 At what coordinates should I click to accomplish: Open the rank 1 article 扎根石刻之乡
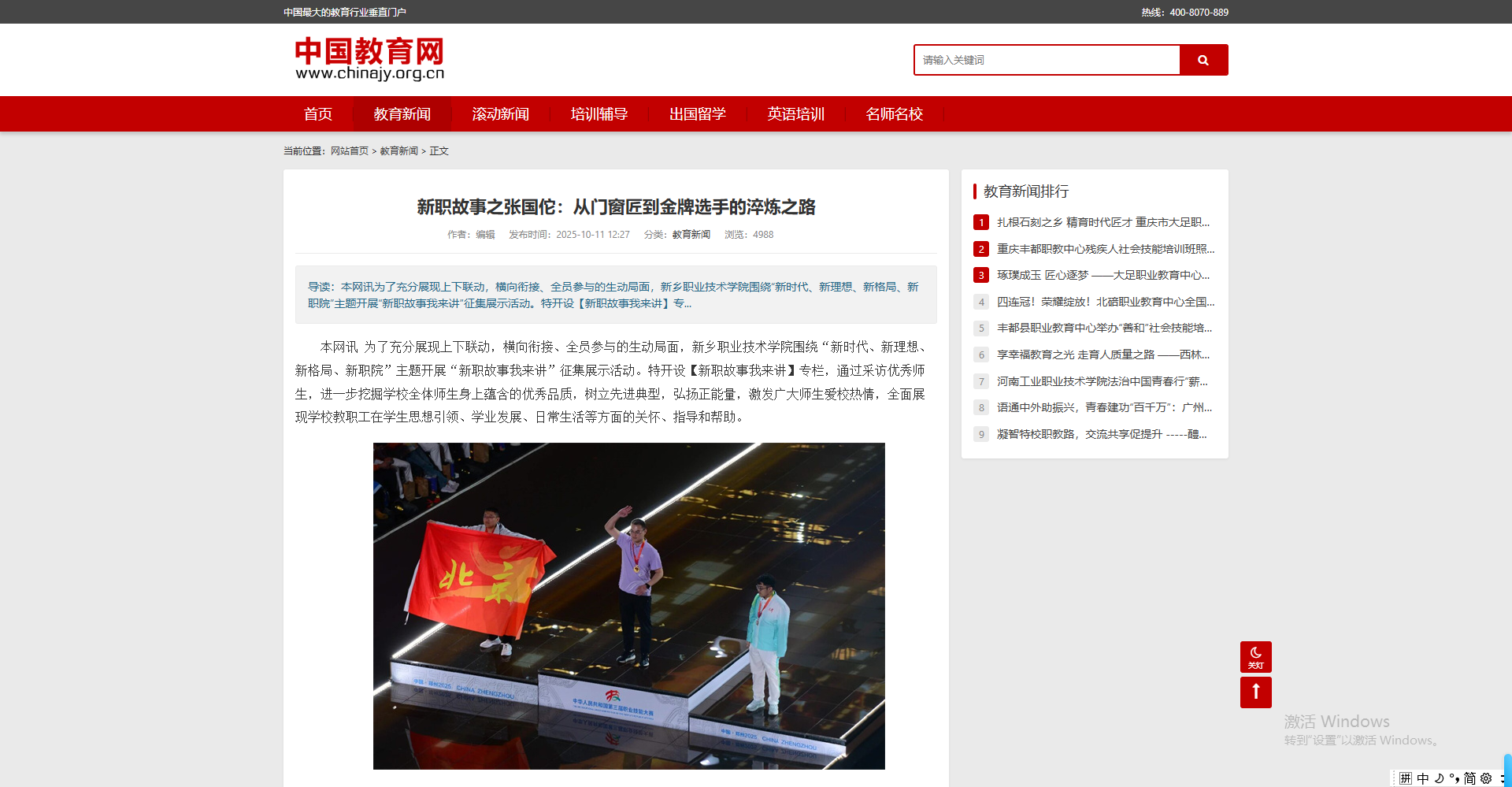pos(1102,222)
